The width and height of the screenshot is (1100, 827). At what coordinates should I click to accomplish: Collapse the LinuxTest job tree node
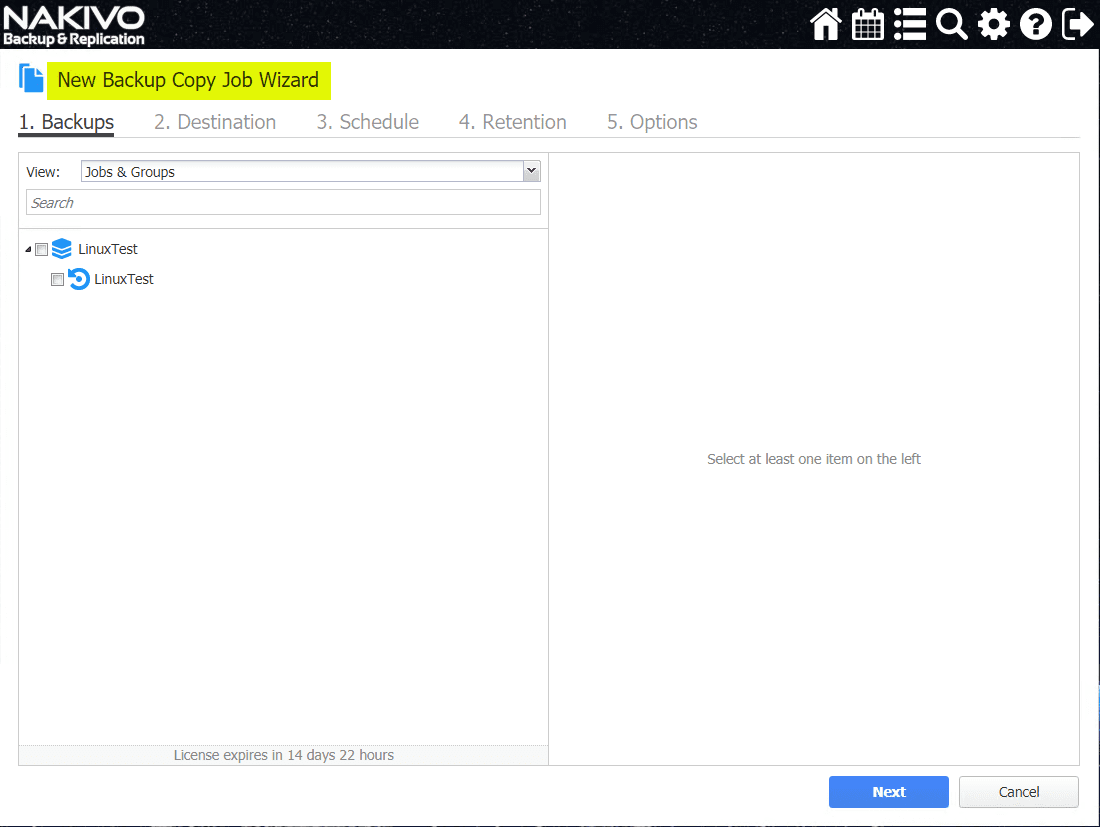[x=28, y=249]
